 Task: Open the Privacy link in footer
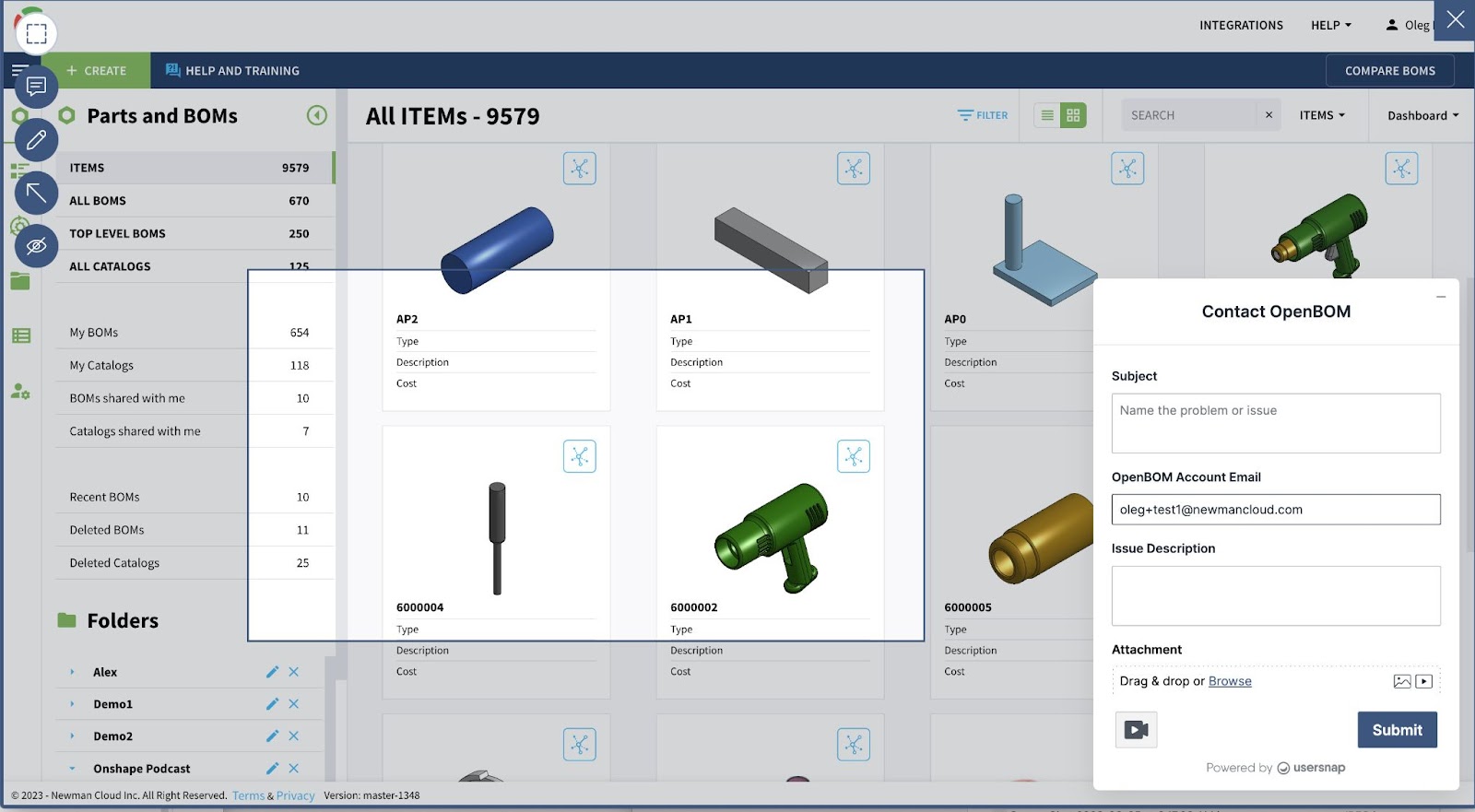(295, 795)
